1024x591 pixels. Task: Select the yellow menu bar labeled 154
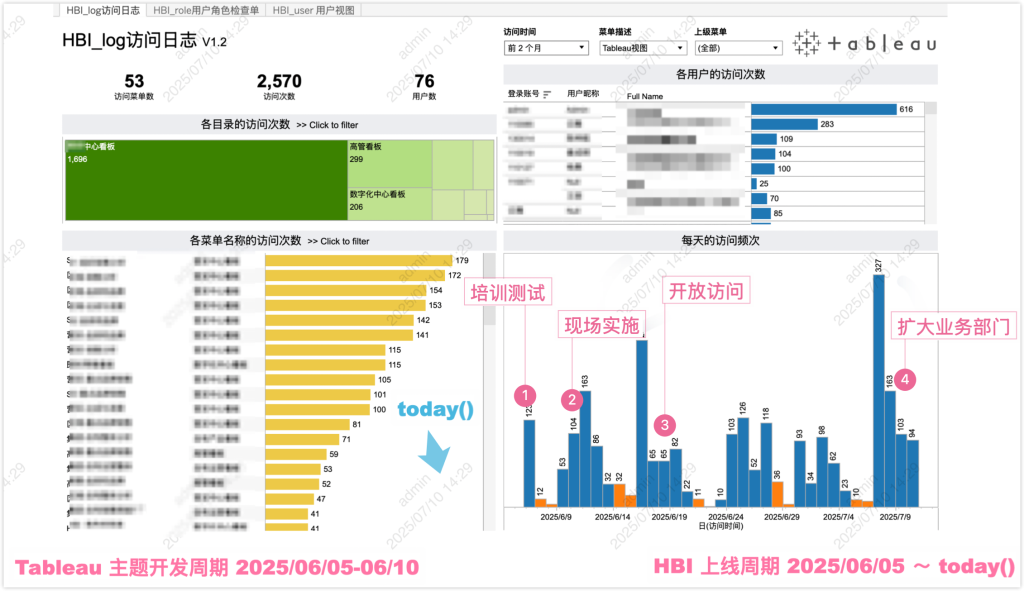[345, 291]
